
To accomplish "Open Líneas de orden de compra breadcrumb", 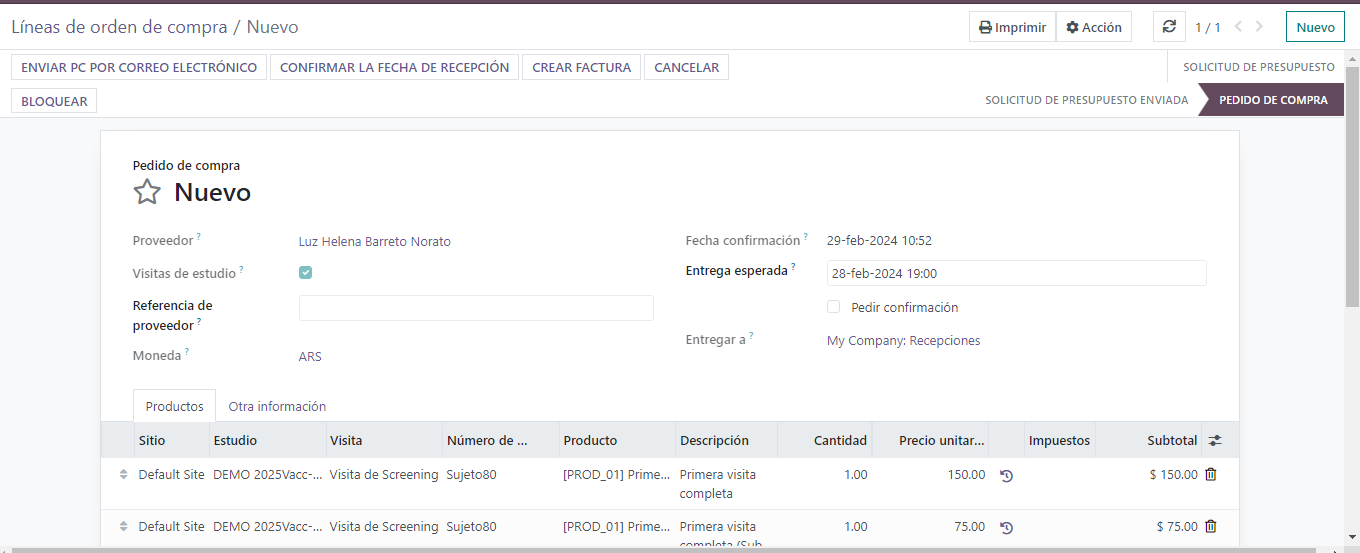I will coord(119,27).
